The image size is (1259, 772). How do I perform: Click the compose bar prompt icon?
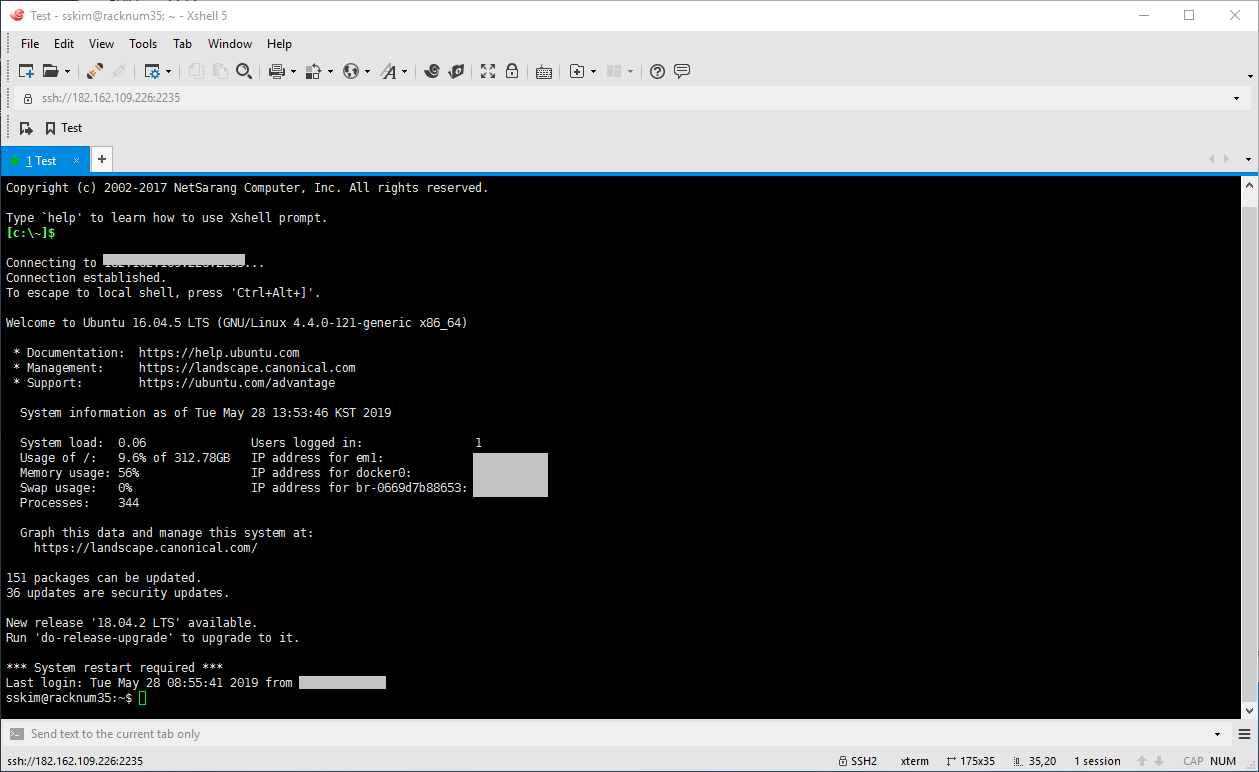(16, 734)
